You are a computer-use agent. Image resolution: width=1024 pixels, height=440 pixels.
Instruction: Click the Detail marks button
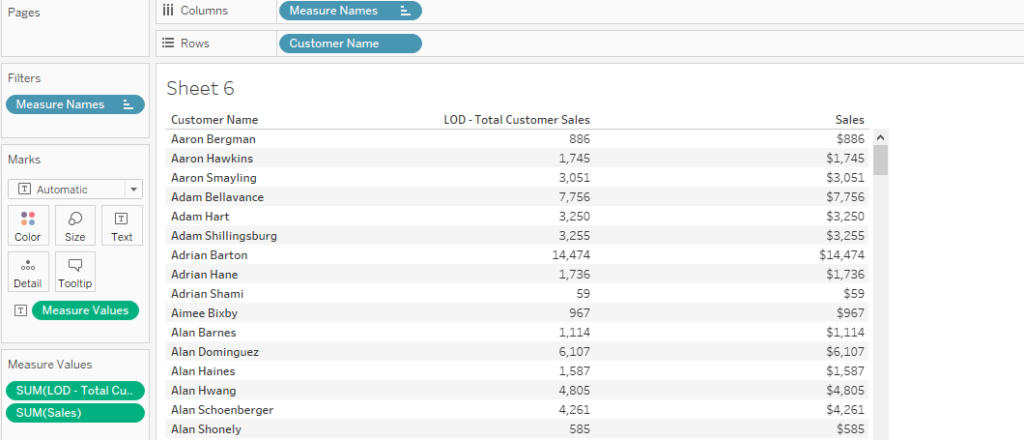(x=28, y=271)
